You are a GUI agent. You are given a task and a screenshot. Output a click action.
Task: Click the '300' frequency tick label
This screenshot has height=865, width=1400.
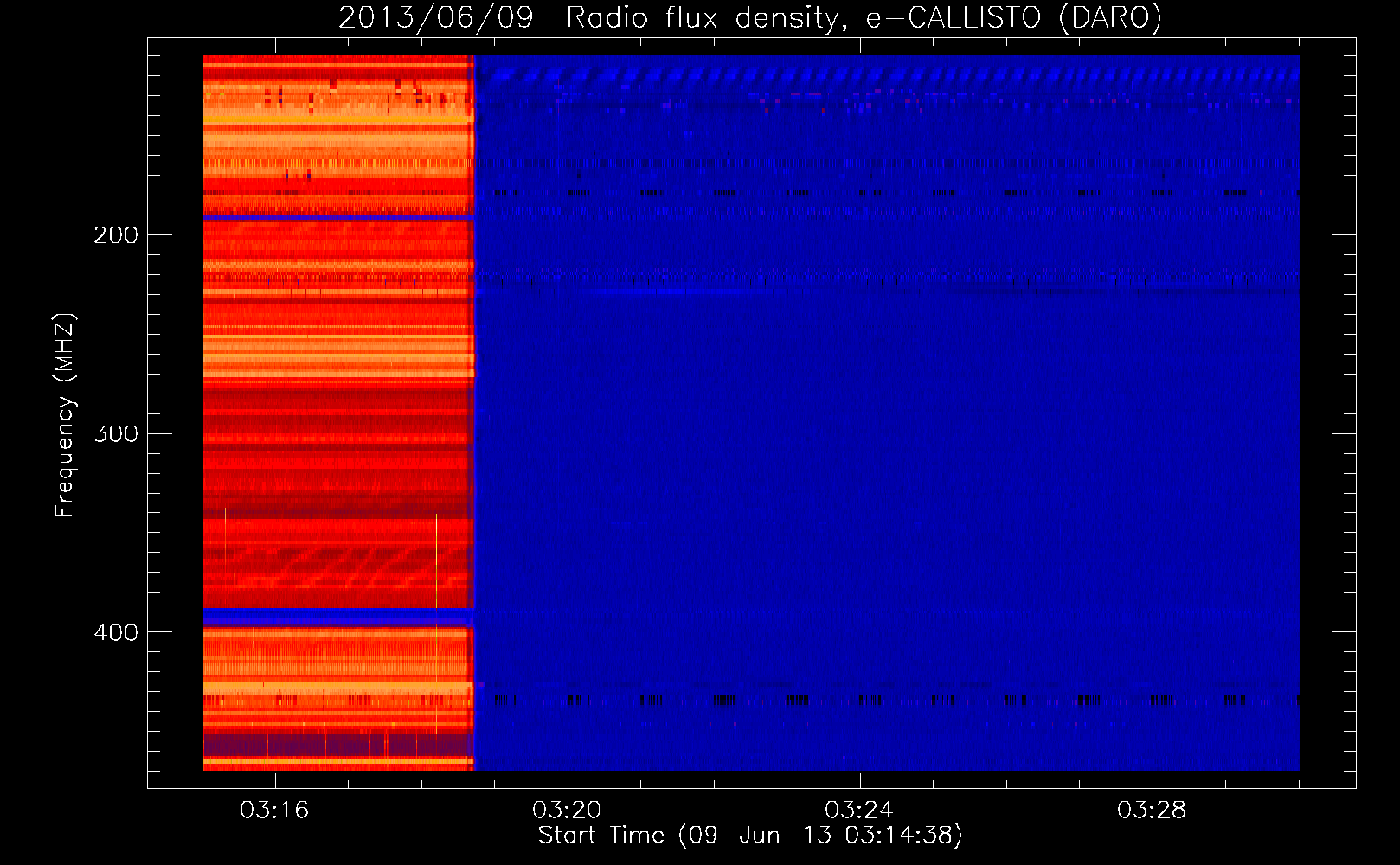[x=116, y=433]
